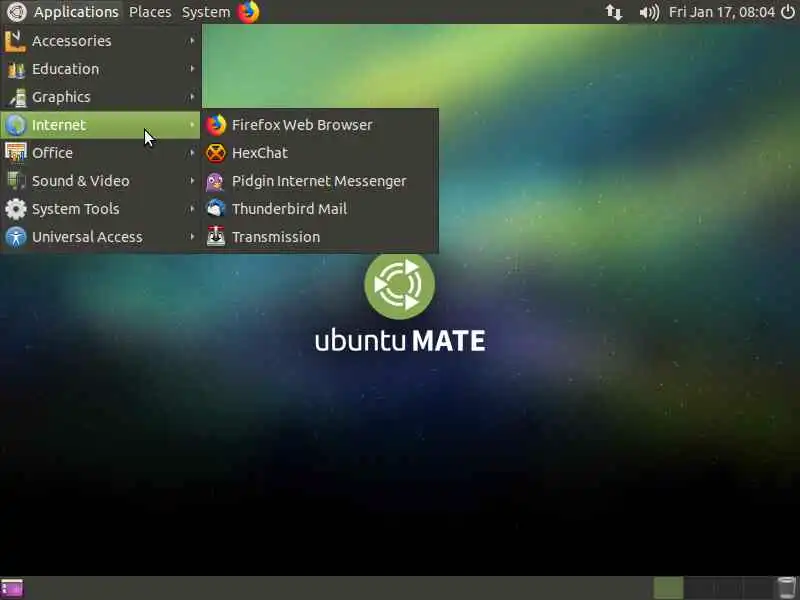Click the Ubuntu MATE logo icon in panel
800x600 pixels.
tap(16, 12)
